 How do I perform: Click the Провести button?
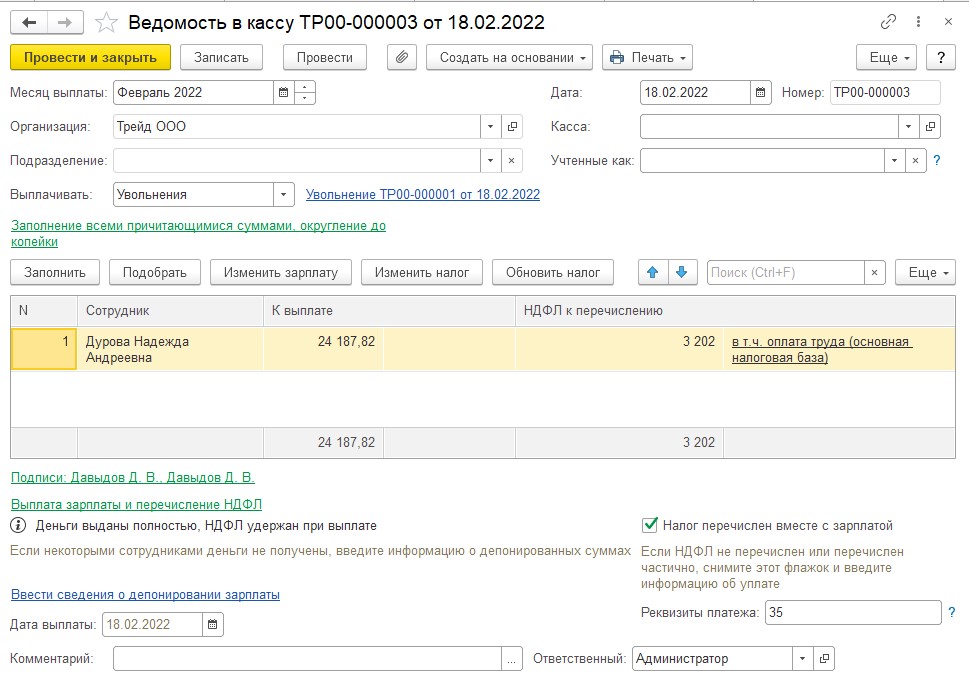(x=324, y=57)
